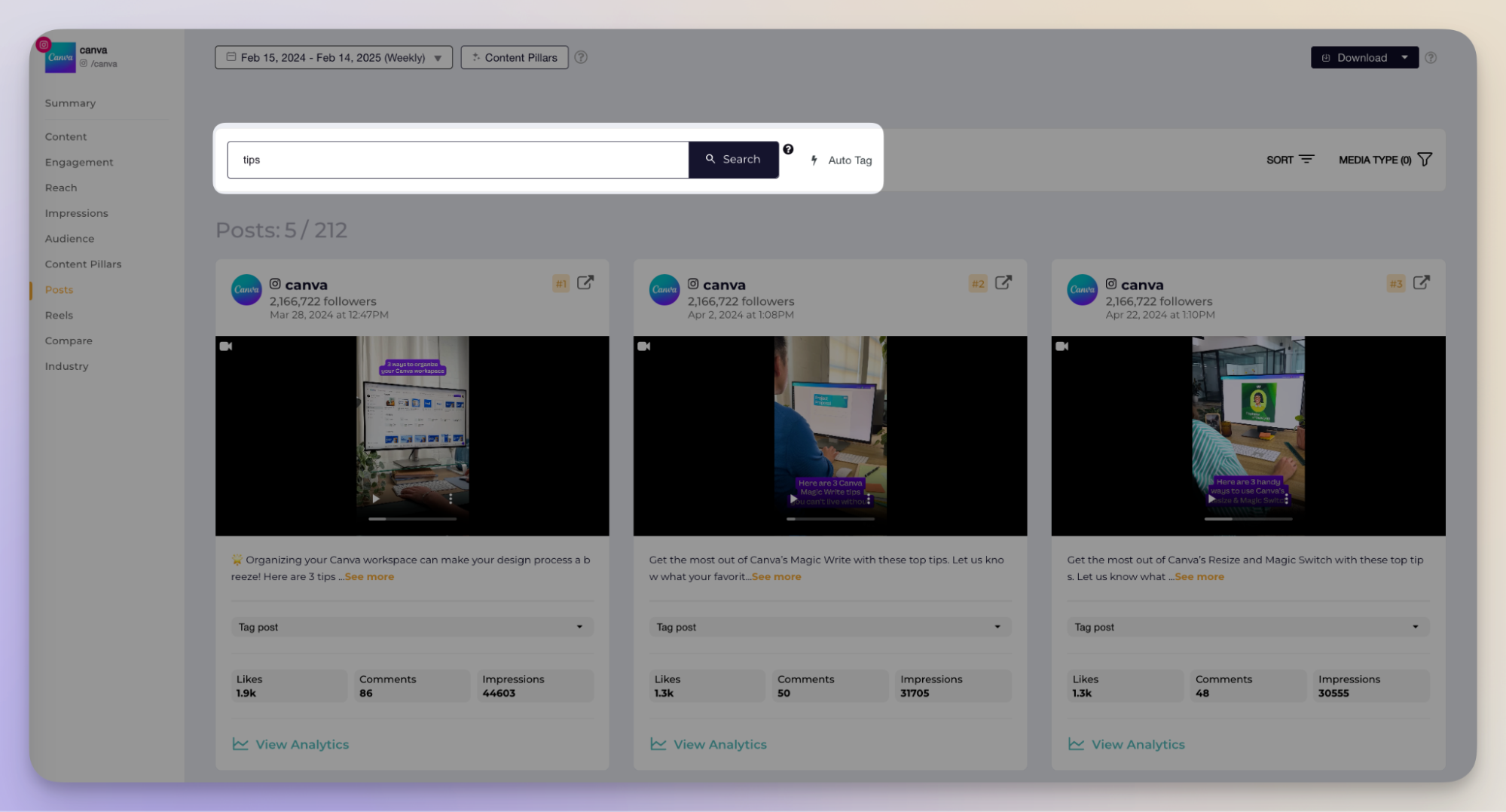
Task: Expand See more on Magic Switch caption
Action: [1199, 577]
